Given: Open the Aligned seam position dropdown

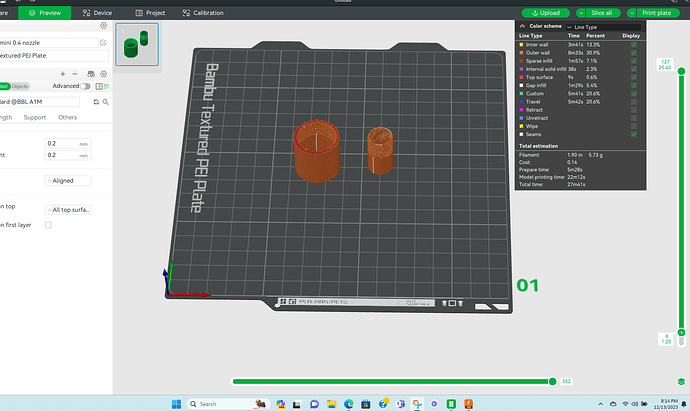Looking at the screenshot, I should pos(68,181).
